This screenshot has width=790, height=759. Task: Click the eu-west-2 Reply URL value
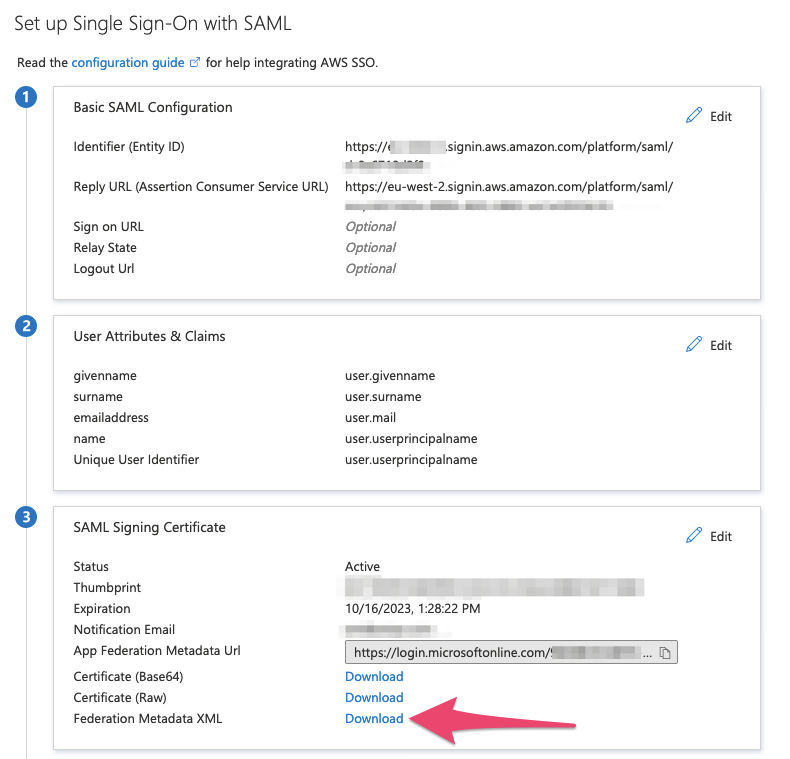coord(508,187)
